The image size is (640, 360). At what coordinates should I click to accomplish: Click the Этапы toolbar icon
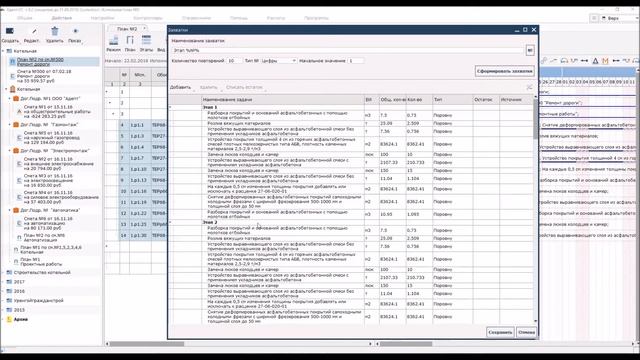click(x=146, y=40)
